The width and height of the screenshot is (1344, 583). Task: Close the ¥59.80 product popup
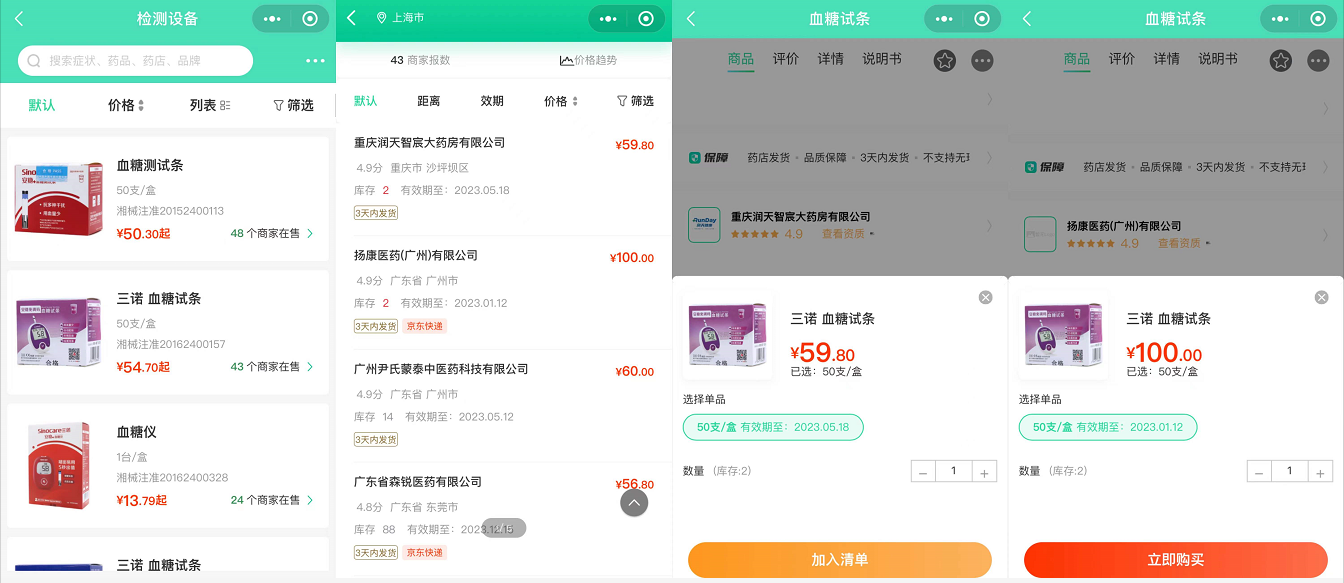[x=985, y=297]
